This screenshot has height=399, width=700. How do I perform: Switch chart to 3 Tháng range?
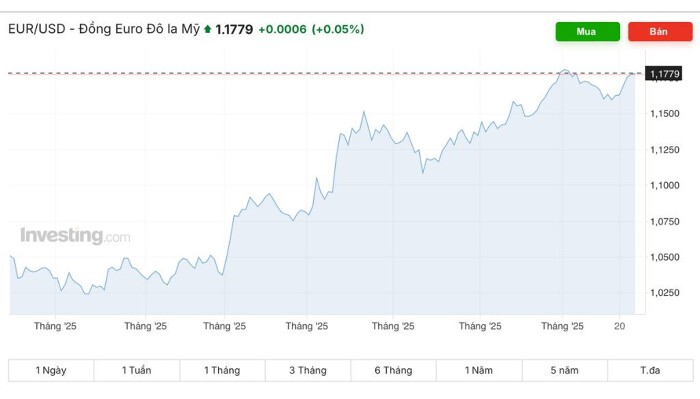click(x=308, y=370)
